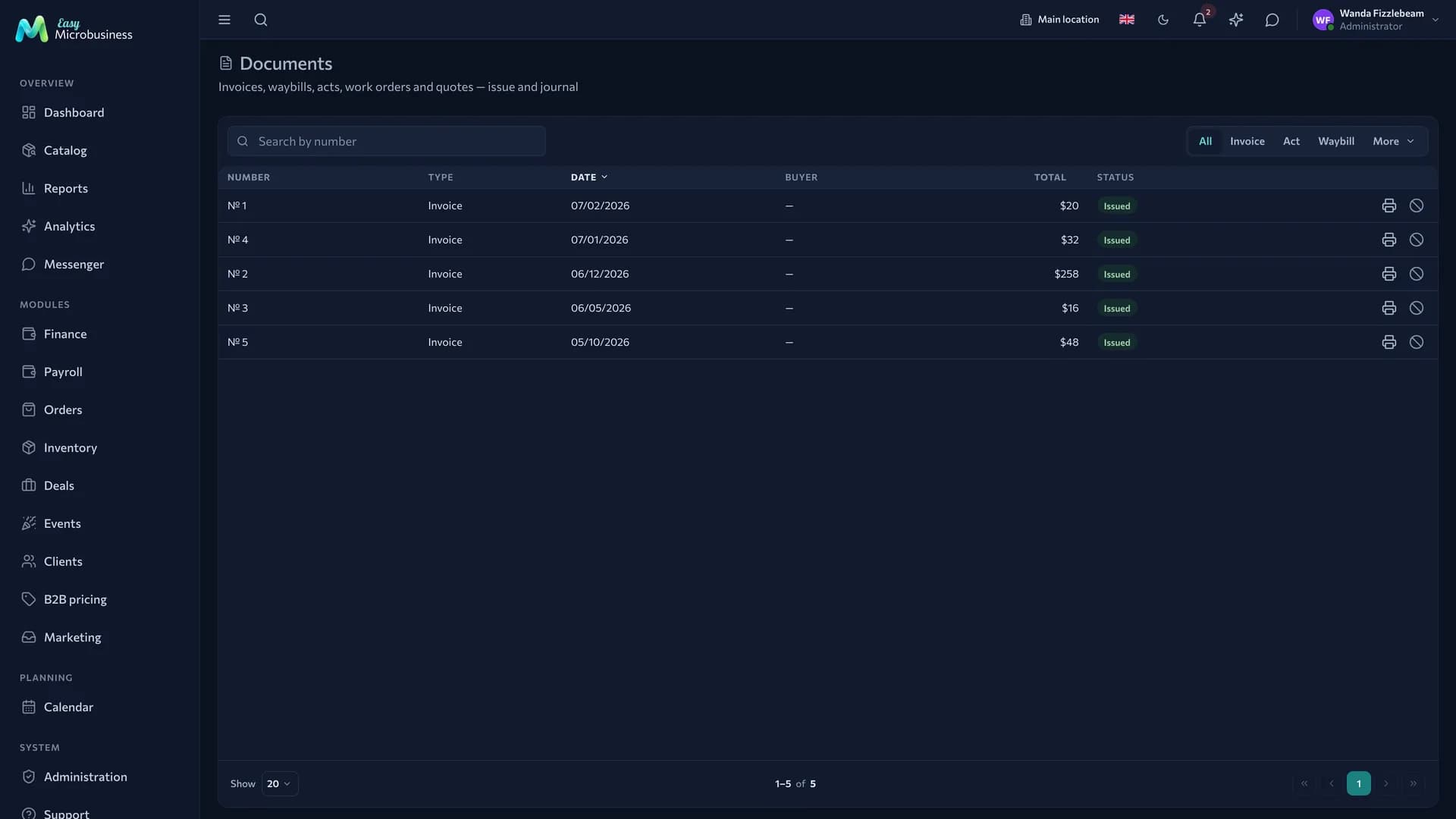The height and width of the screenshot is (819, 1456).
Task: Open Payroll module
Action: click(99, 372)
